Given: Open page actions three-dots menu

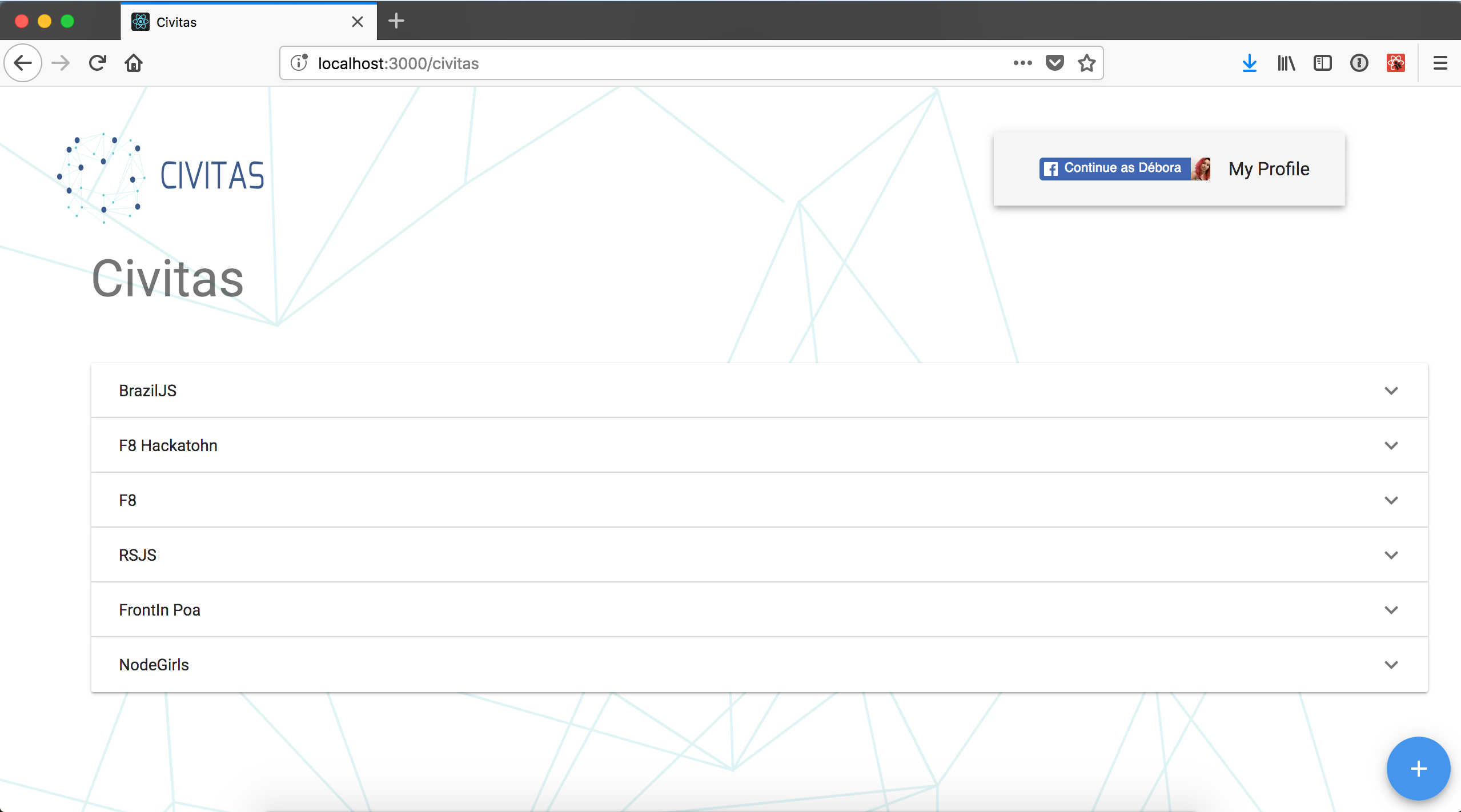Looking at the screenshot, I should coord(1022,63).
